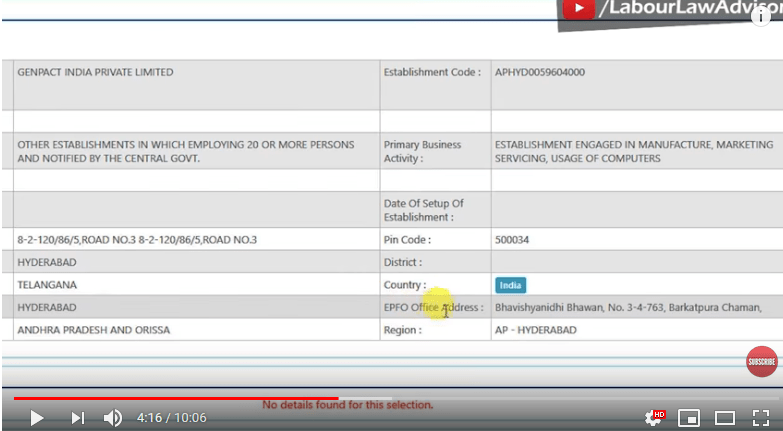Viewport: 783px width, 431px height.
Task: Click the Pin Code label
Action: 407,240
